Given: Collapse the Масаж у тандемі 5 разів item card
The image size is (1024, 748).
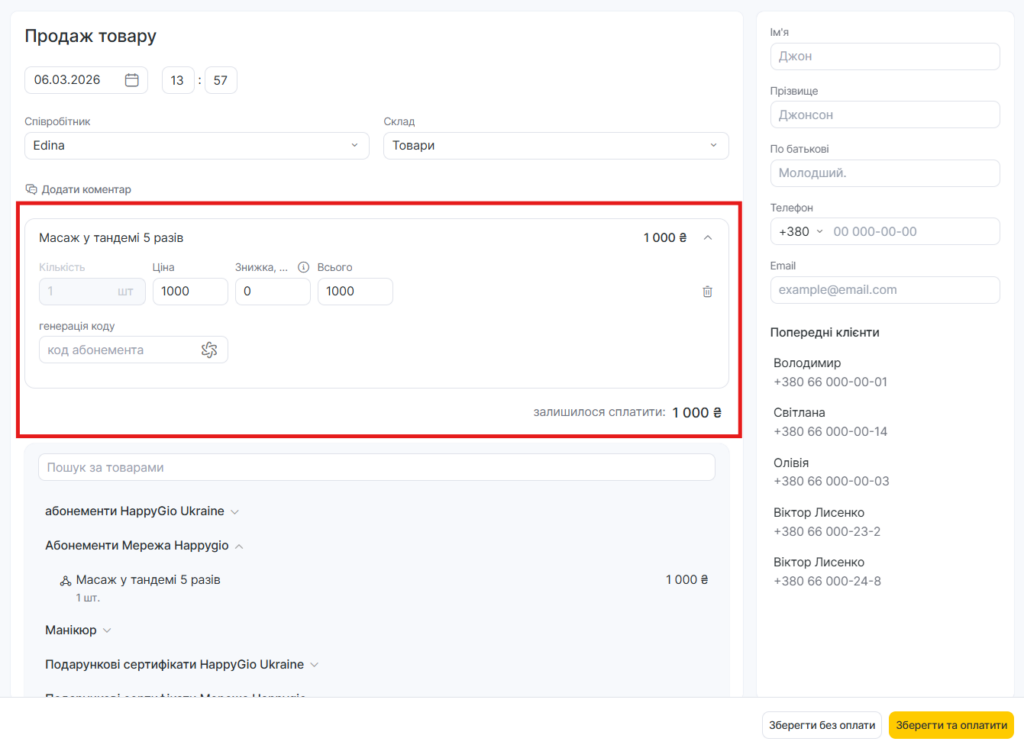Looking at the screenshot, I should (x=708, y=238).
